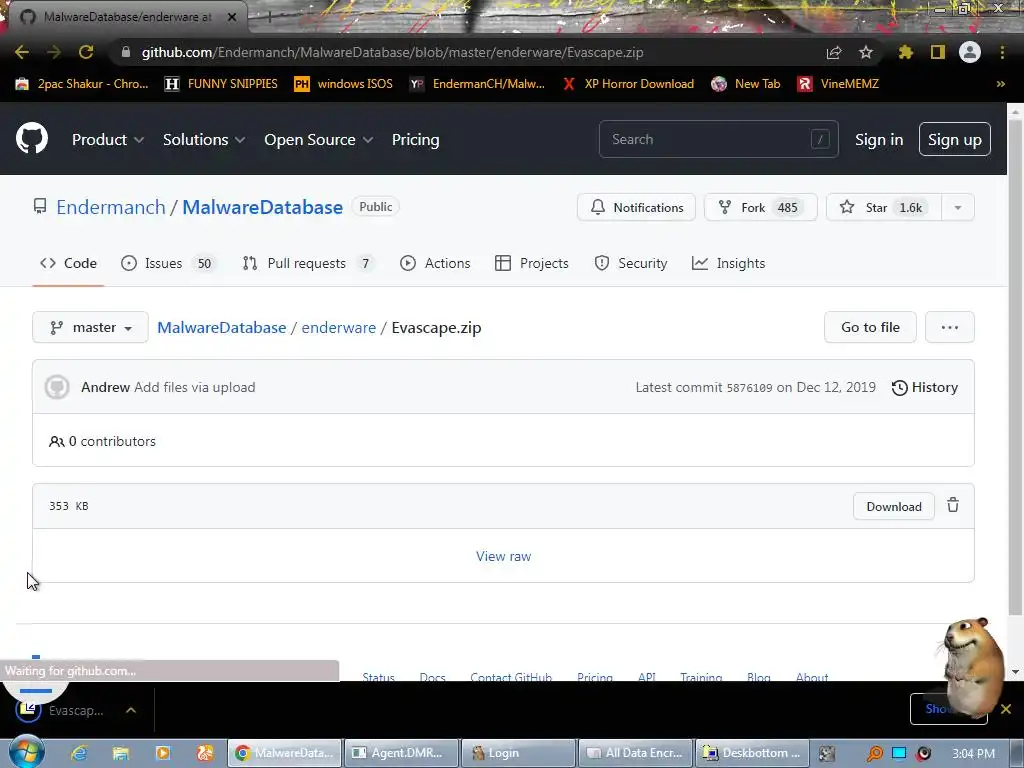
Task: Open Chrome three-dot menu
Action: (x=1002, y=52)
